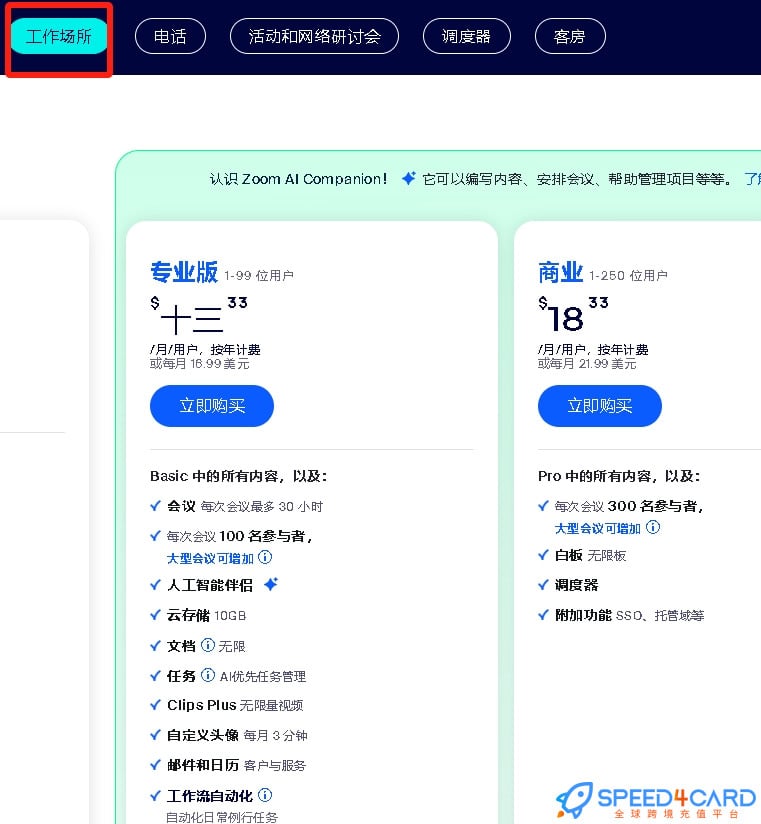Viewport: 761px width, 824px height.
Task: Switch to the 客房 tab
Action: (x=570, y=36)
